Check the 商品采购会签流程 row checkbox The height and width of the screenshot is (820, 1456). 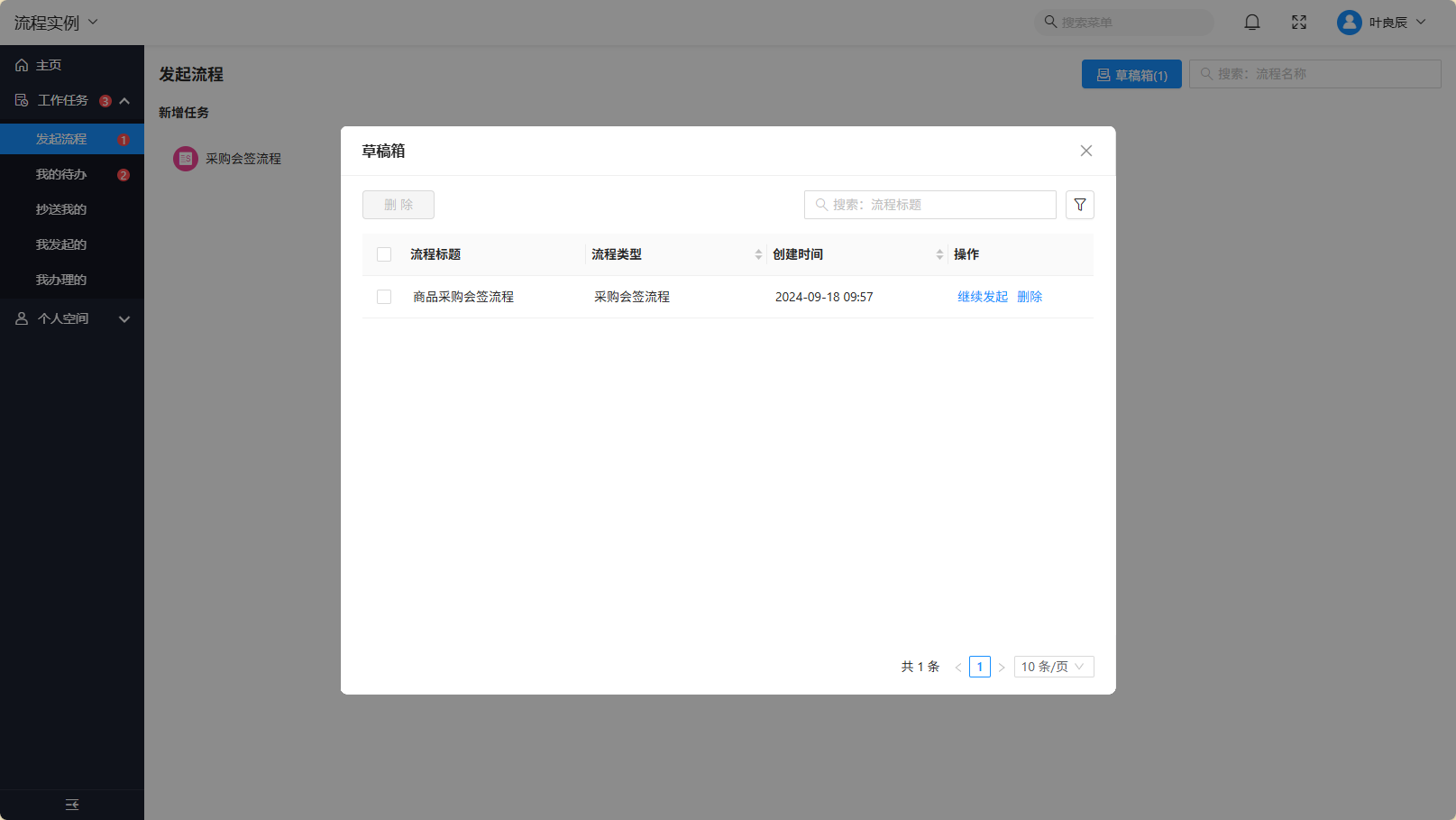384,297
